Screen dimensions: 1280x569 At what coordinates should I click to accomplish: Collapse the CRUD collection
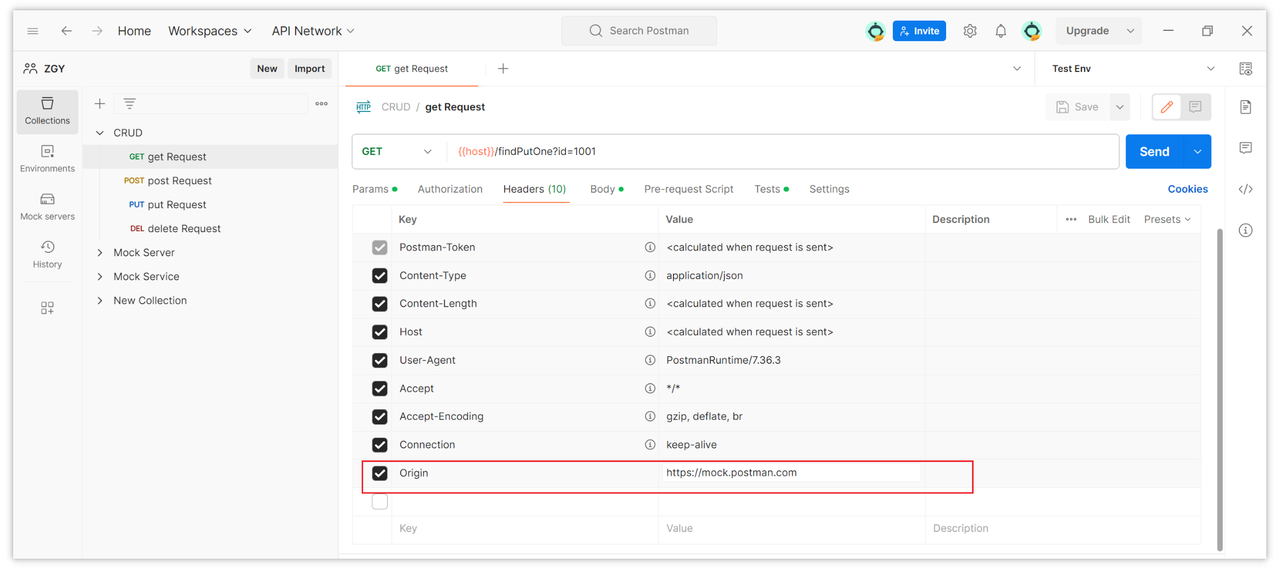(100, 133)
